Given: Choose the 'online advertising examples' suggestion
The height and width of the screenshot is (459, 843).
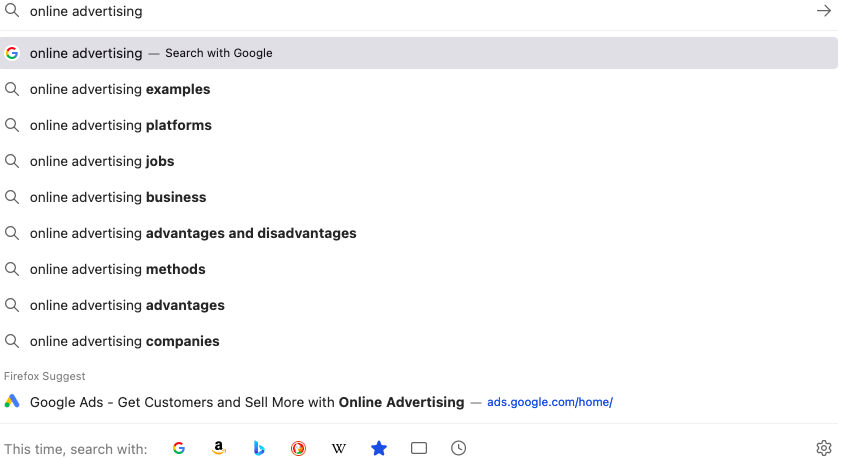Looking at the screenshot, I should (419, 89).
